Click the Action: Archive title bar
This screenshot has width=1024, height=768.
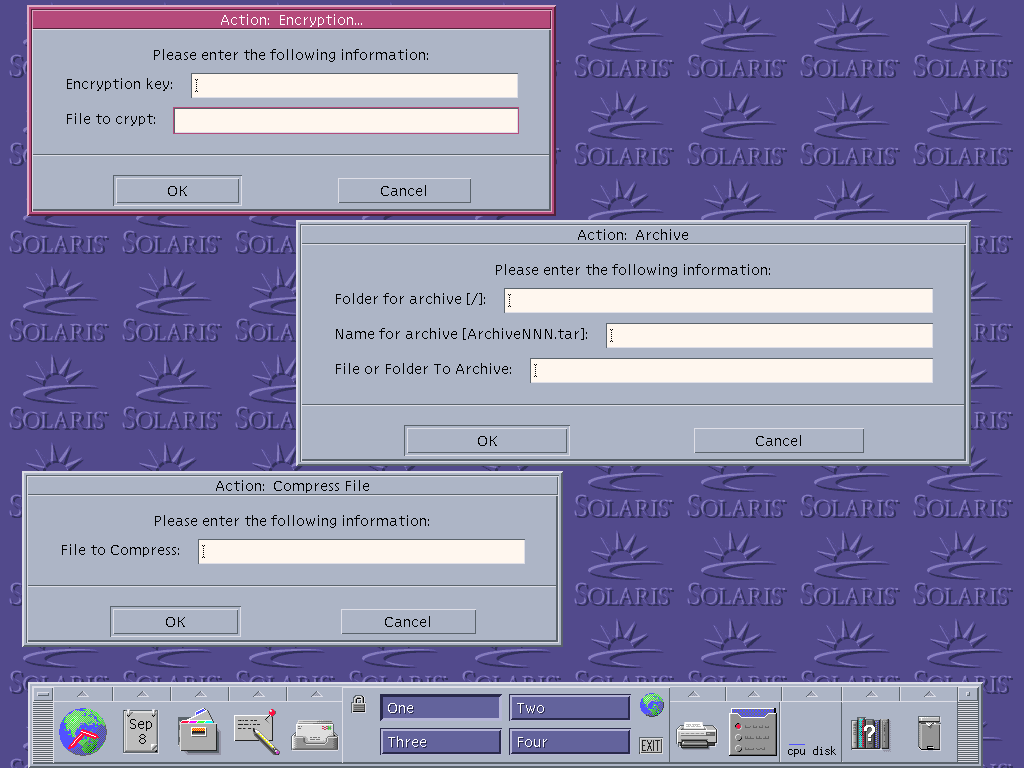coord(633,235)
